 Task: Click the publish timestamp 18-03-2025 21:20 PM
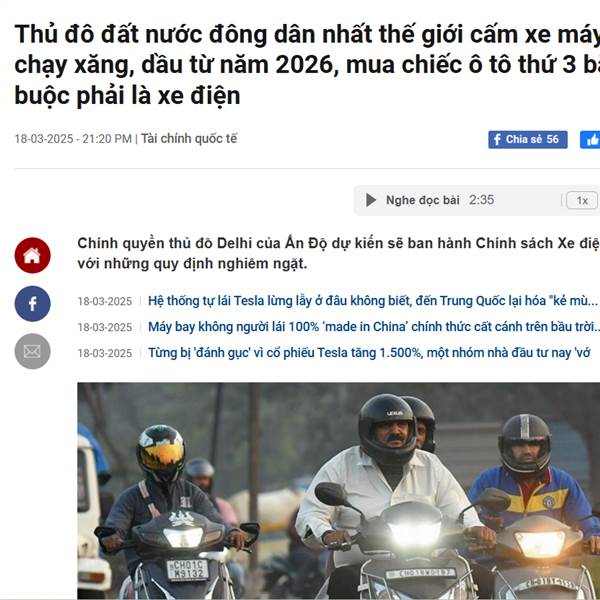pyautogui.click(x=73, y=139)
